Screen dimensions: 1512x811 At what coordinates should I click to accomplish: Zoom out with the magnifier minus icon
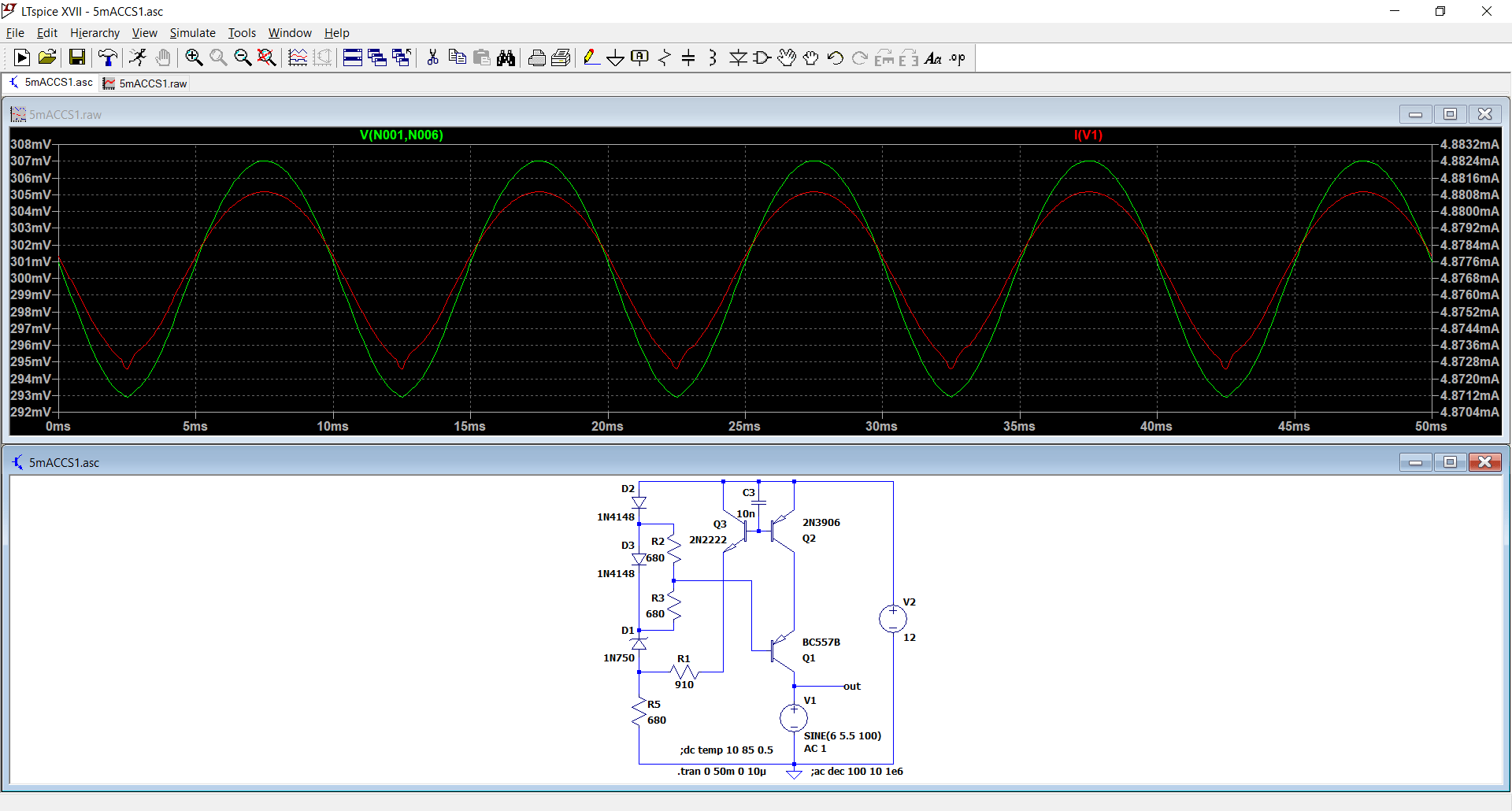(x=243, y=57)
